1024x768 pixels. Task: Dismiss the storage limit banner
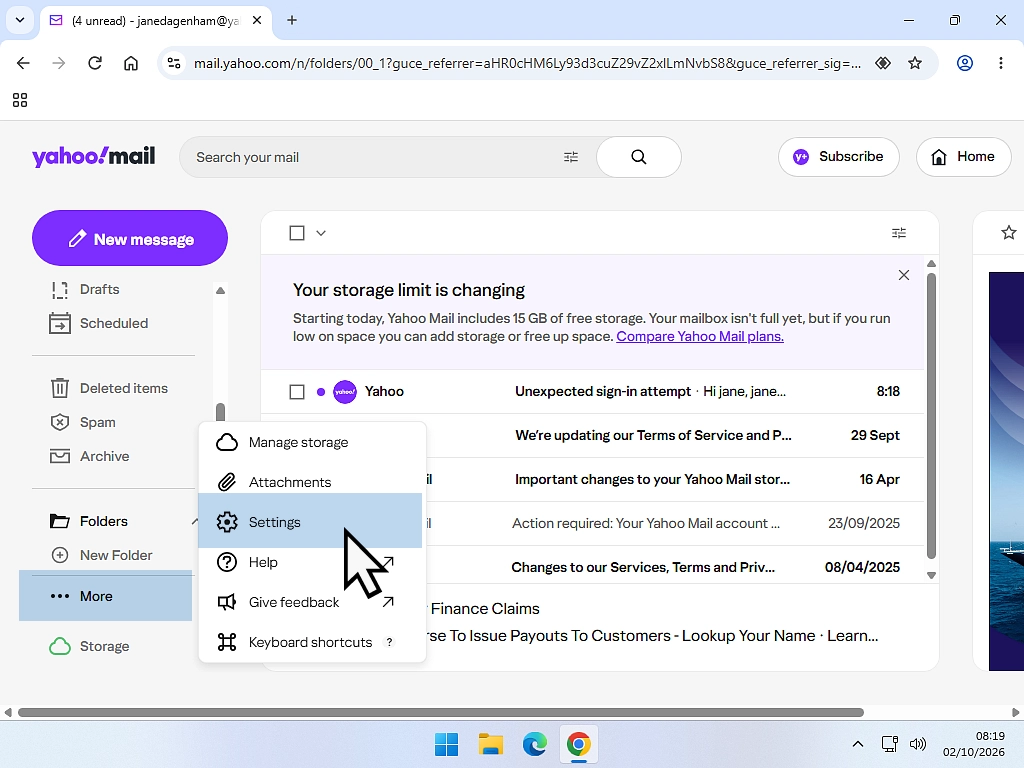903,275
